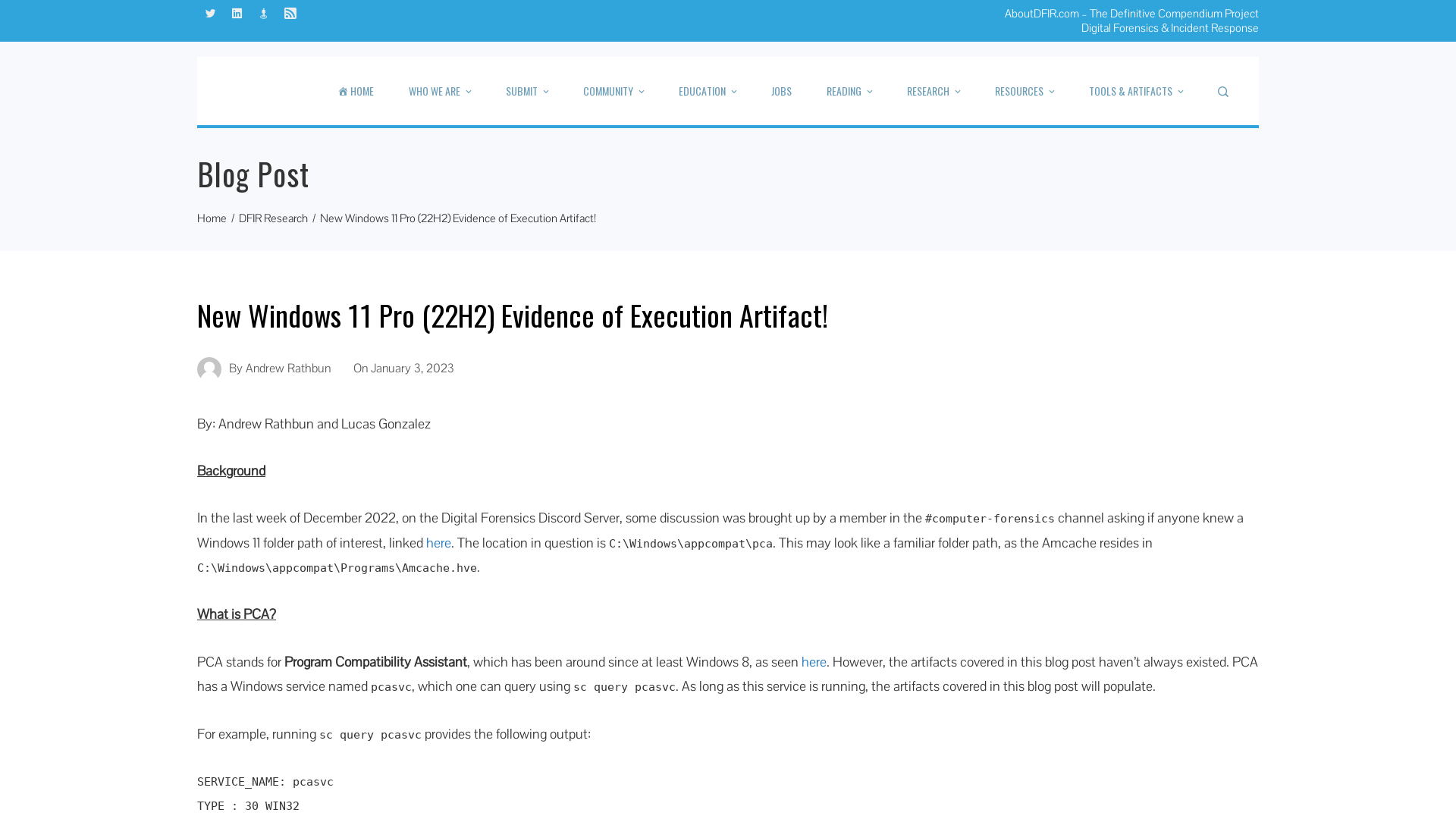Click the JOBS navigation tab
The image size is (1456, 819).
(x=781, y=91)
